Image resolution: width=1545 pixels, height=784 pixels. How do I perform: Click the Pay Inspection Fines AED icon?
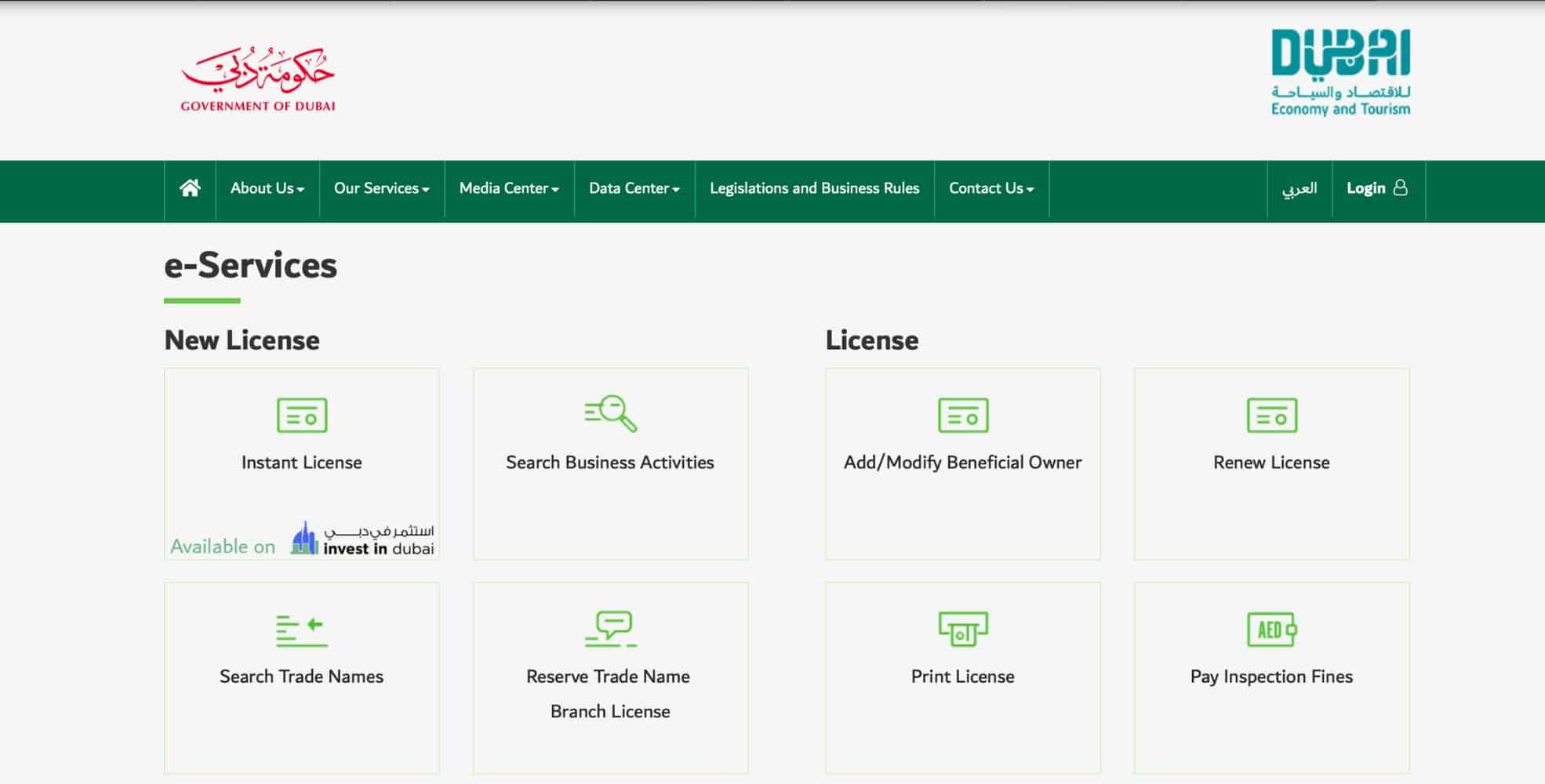tap(1271, 627)
